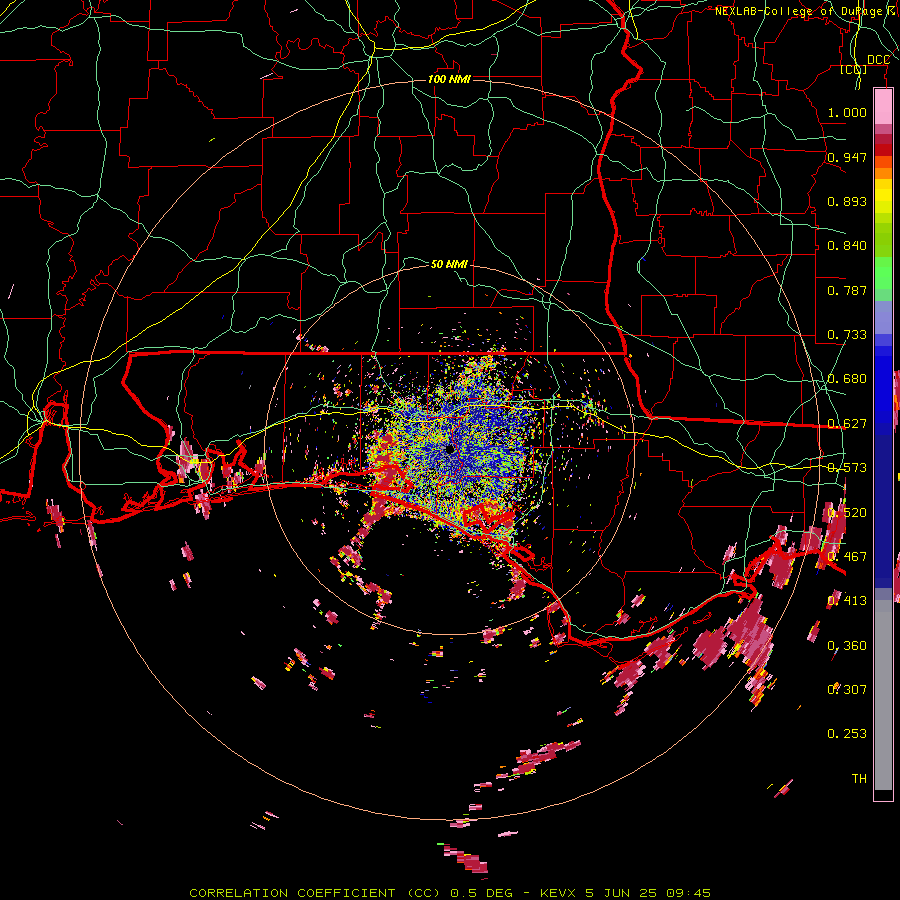900x900 pixels.
Task: Click the 50 NMI range ring label
Action: pos(449,264)
